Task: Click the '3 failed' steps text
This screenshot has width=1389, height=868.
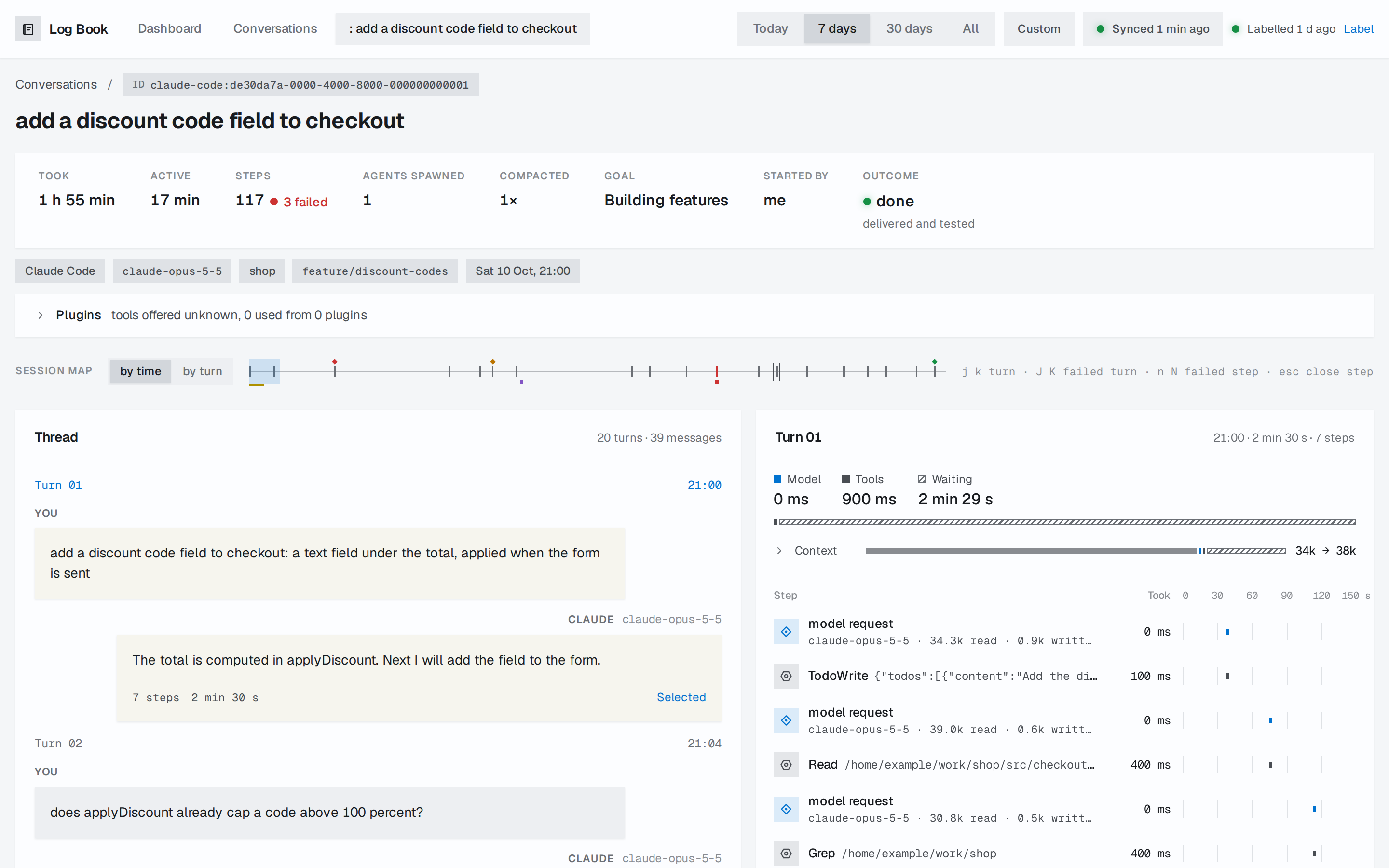Action: coord(305,202)
